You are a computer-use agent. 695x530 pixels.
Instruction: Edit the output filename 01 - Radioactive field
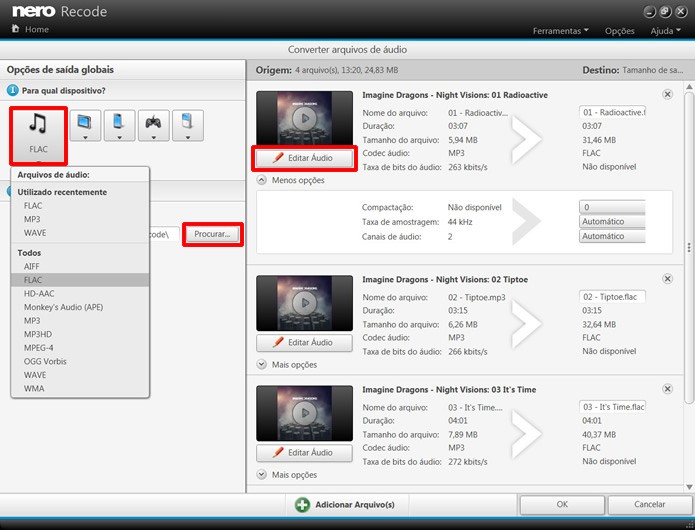[612, 113]
